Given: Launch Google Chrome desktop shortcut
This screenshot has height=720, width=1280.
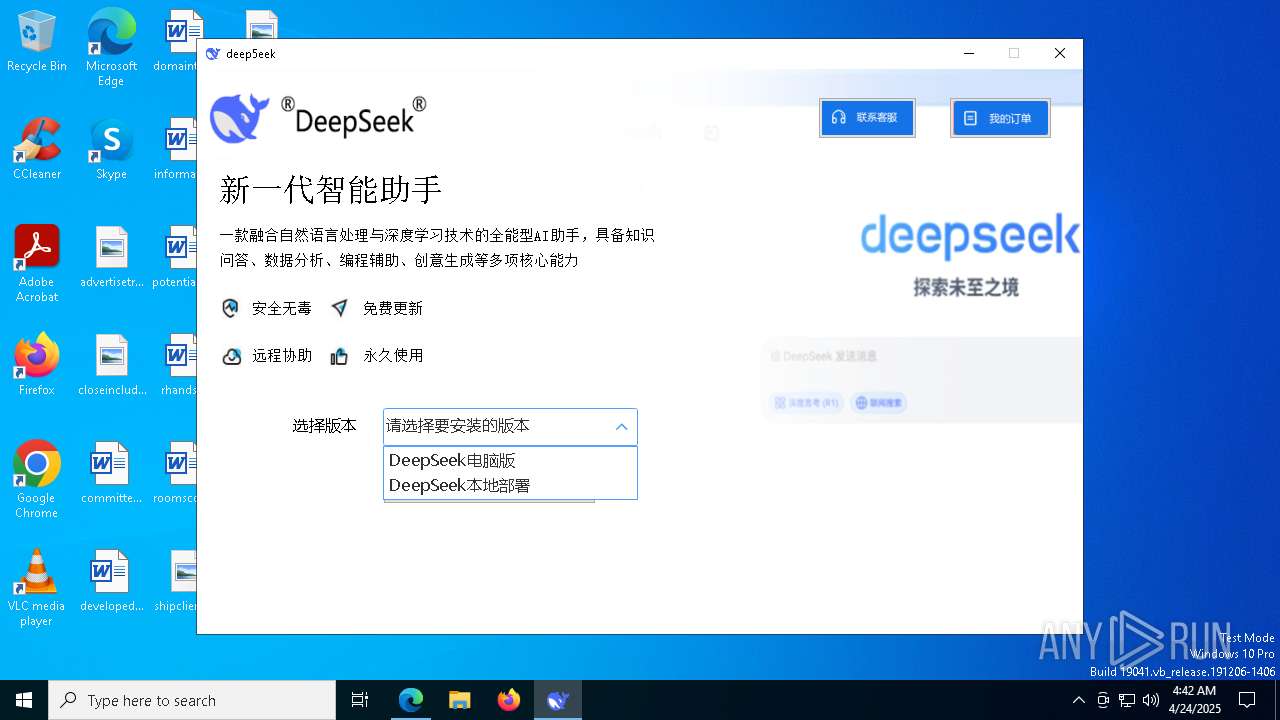Looking at the screenshot, I should pyautogui.click(x=37, y=479).
